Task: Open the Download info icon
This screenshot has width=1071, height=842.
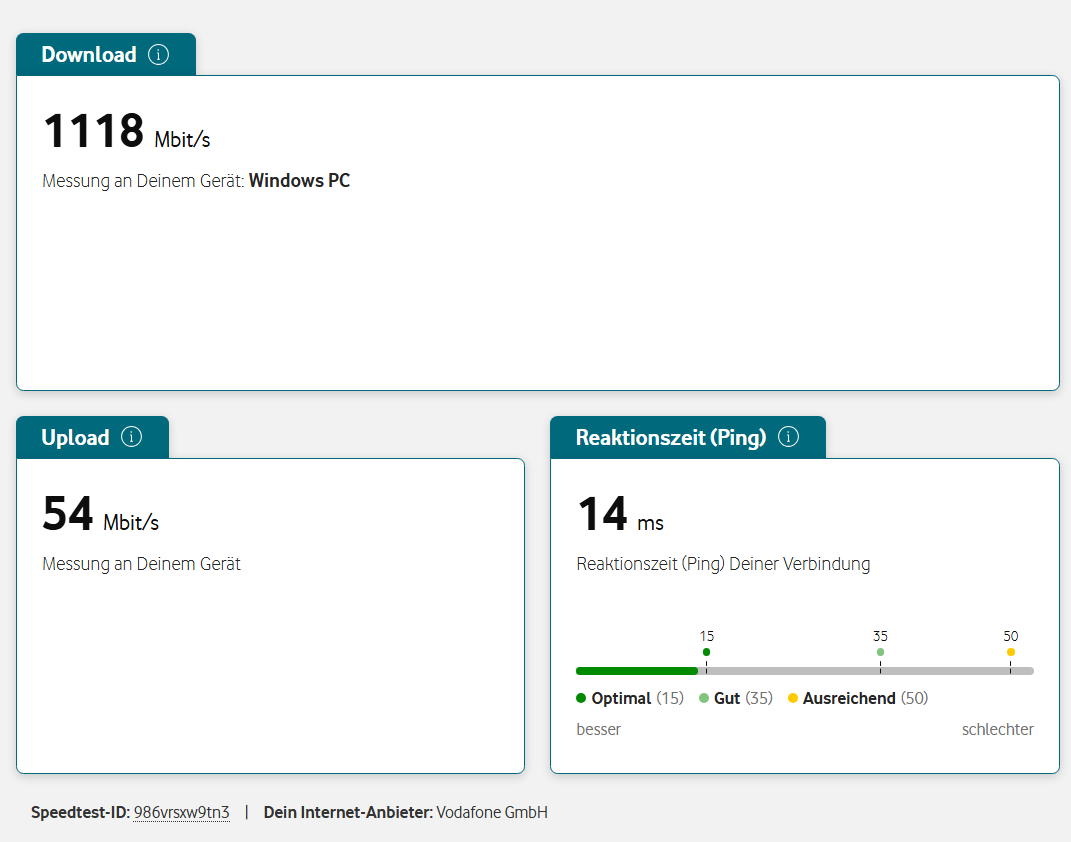Action: pyautogui.click(x=158, y=55)
